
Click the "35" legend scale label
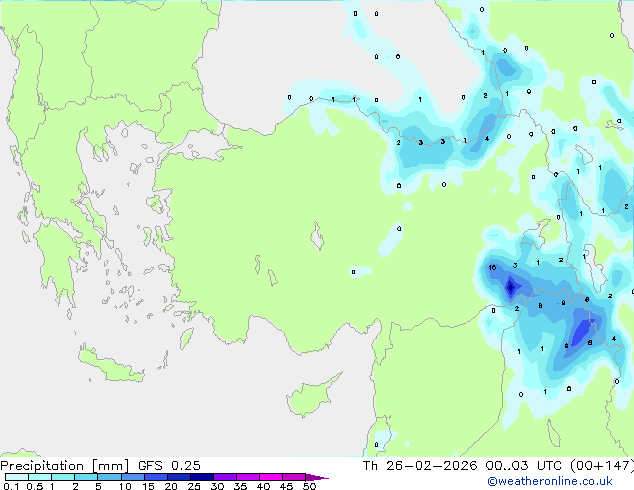[x=240, y=486]
